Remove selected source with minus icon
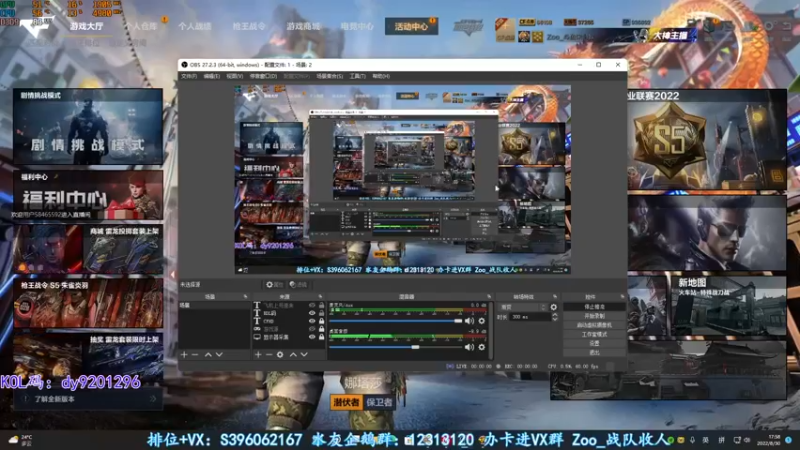800x450 pixels. [269, 354]
